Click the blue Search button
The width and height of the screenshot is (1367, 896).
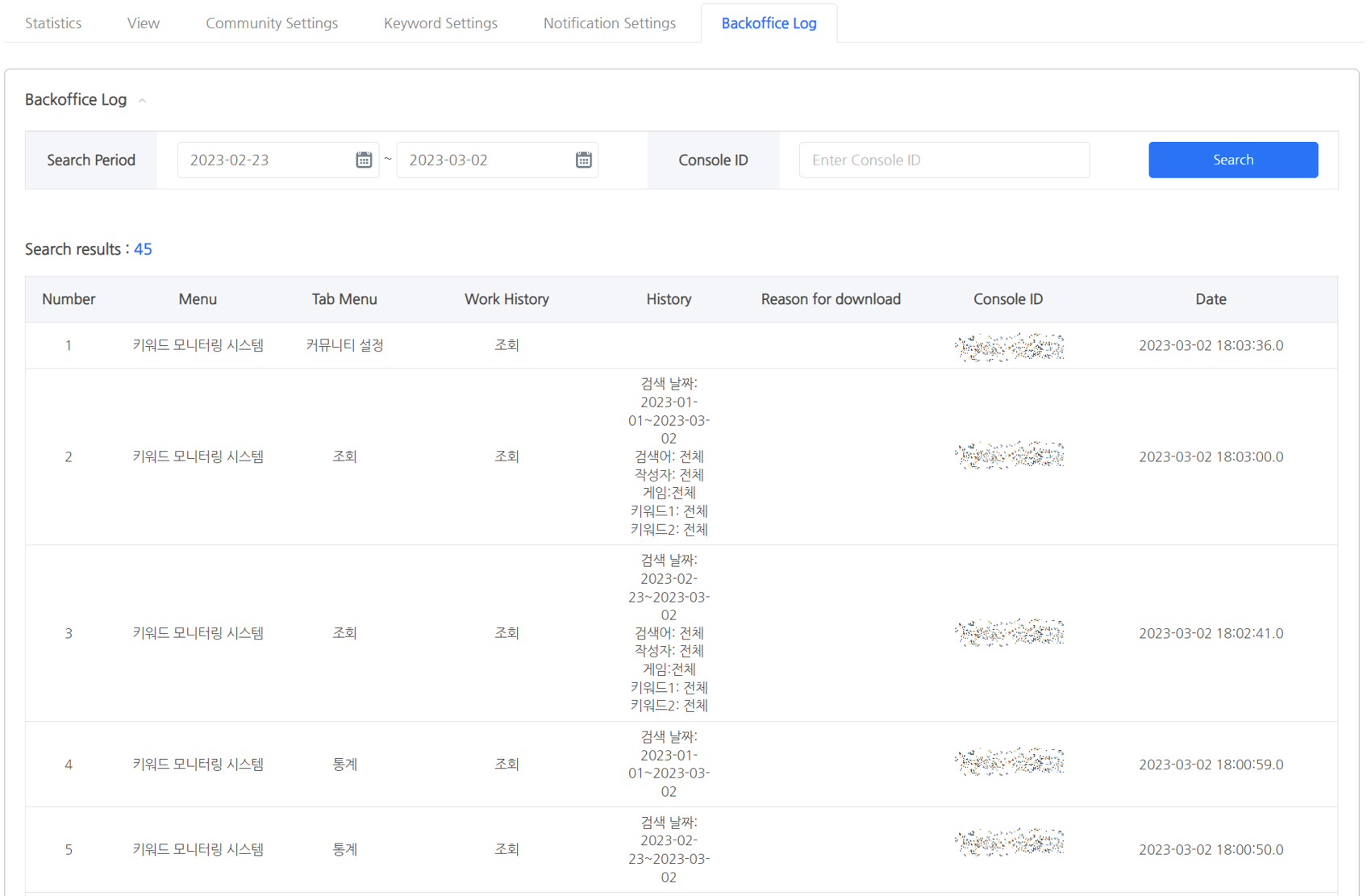tap(1233, 160)
